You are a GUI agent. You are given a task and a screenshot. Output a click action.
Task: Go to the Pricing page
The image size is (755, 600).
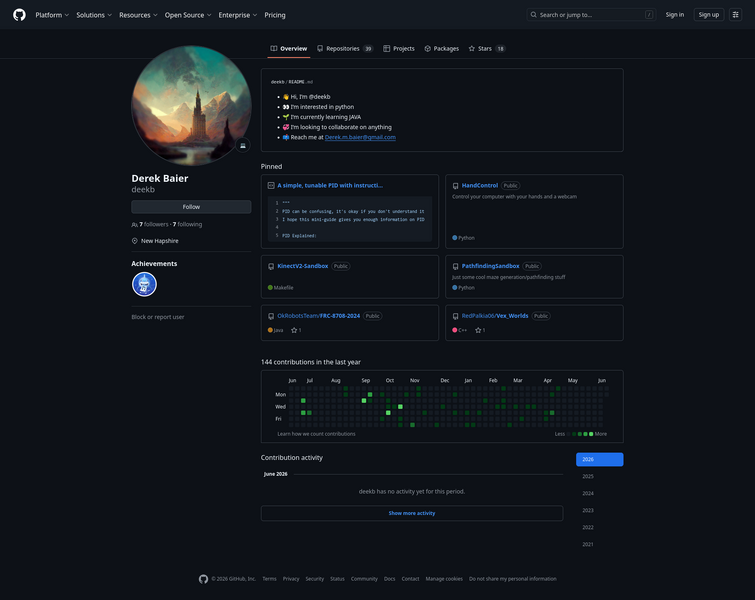[274, 15]
